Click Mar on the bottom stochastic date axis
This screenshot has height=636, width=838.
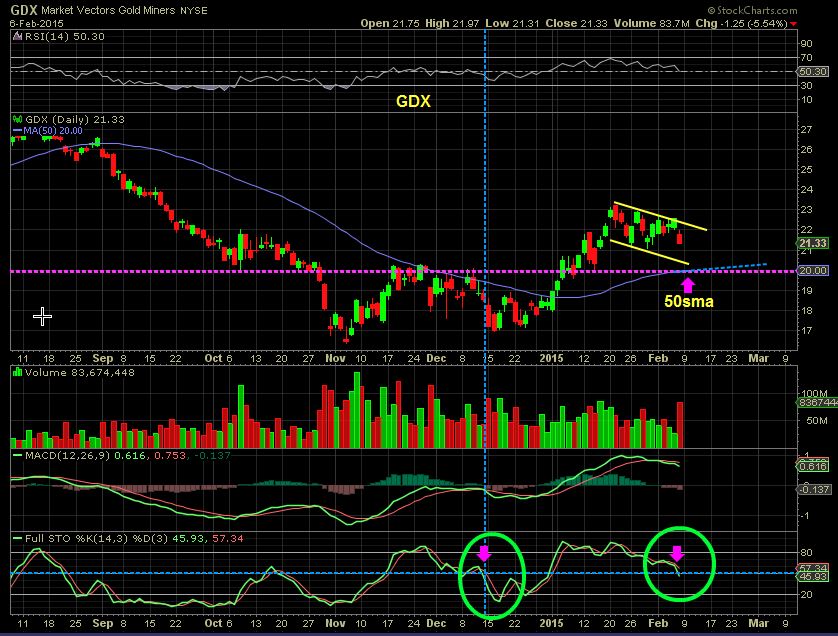point(758,623)
